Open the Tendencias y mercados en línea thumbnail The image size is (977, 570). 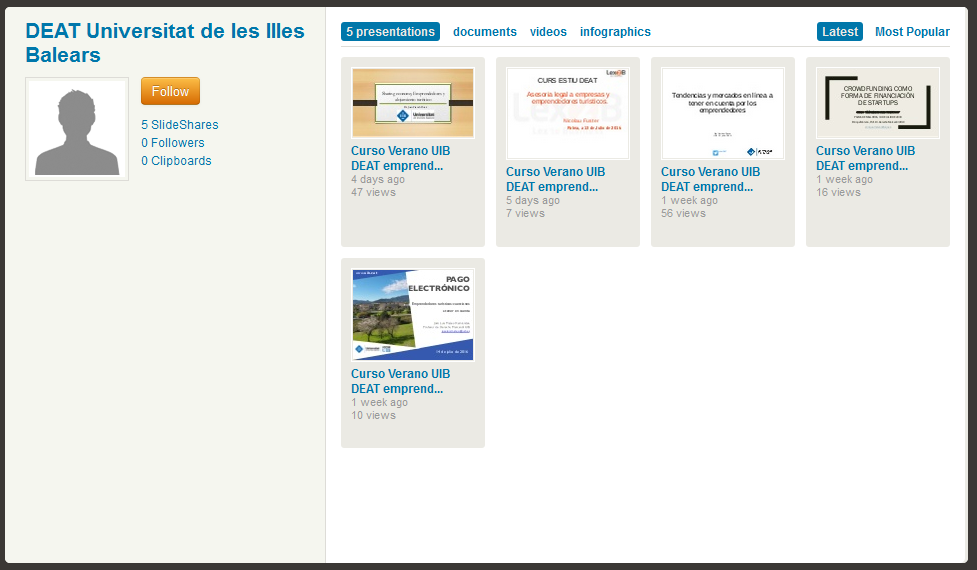pos(723,113)
